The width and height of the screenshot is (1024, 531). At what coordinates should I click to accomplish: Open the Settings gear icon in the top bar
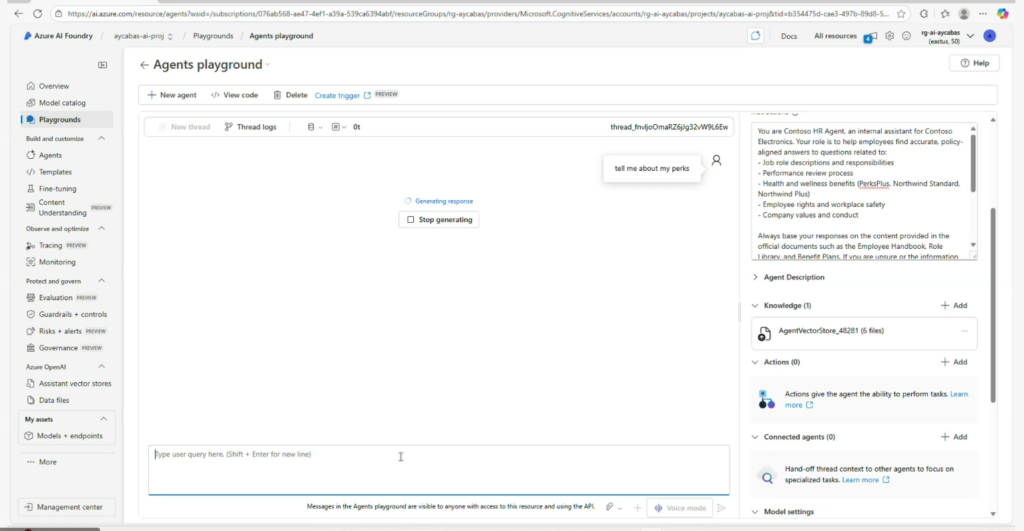889,36
